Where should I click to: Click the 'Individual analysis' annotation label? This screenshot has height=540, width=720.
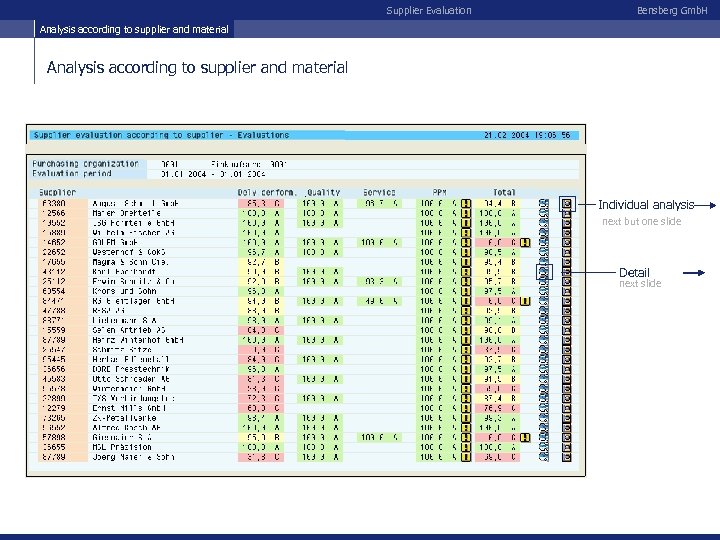(x=646, y=205)
